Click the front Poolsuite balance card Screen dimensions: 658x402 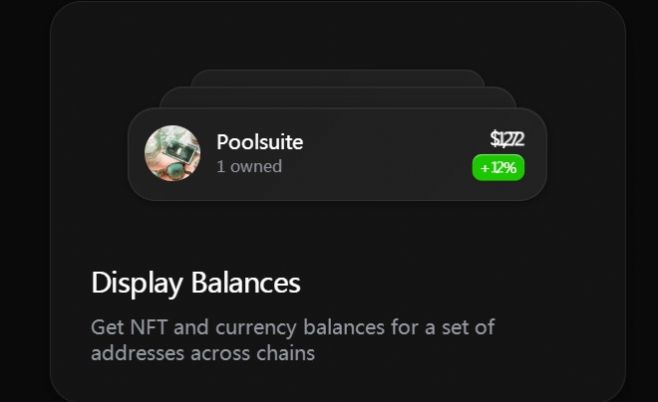tap(337, 154)
